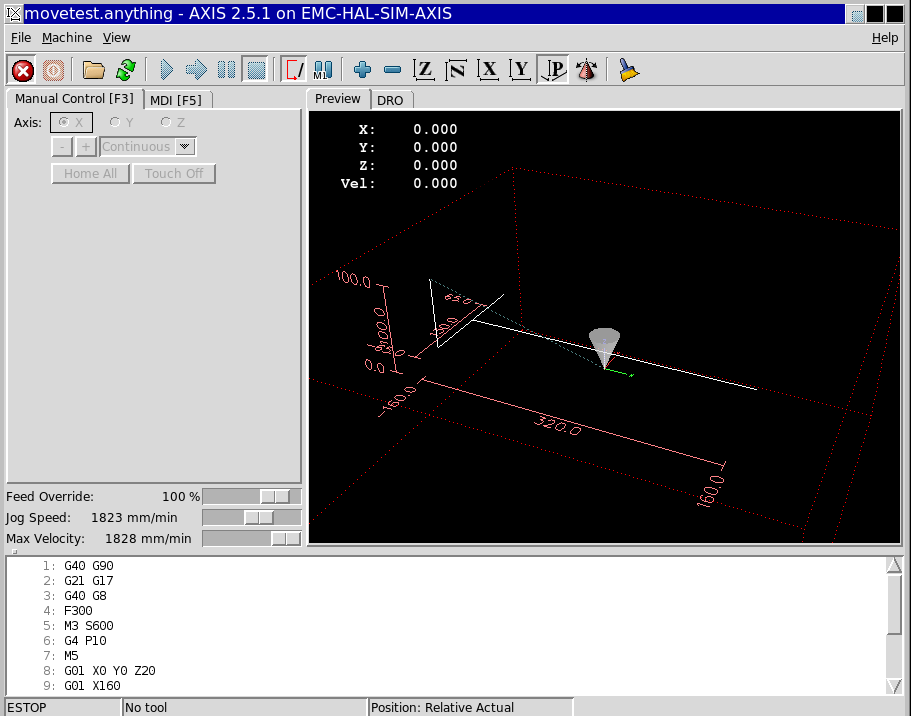Select G-code line 7 'M5'
The height and width of the screenshot is (716, 911).
(71, 656)
